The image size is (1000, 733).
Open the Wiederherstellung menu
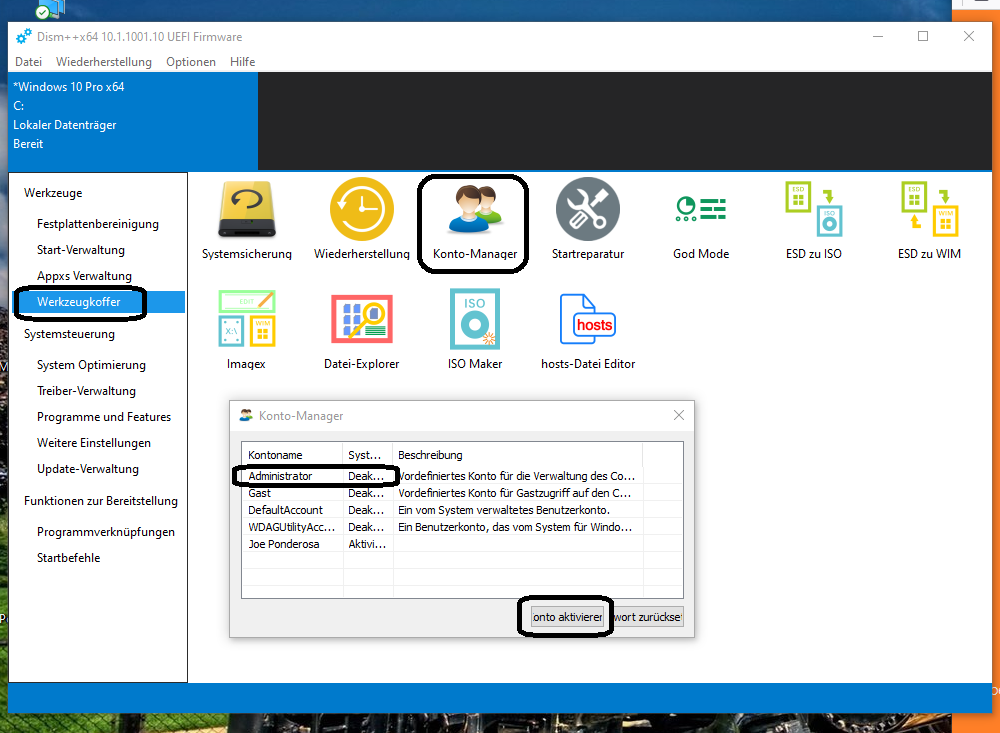click(x=104, y=62)
